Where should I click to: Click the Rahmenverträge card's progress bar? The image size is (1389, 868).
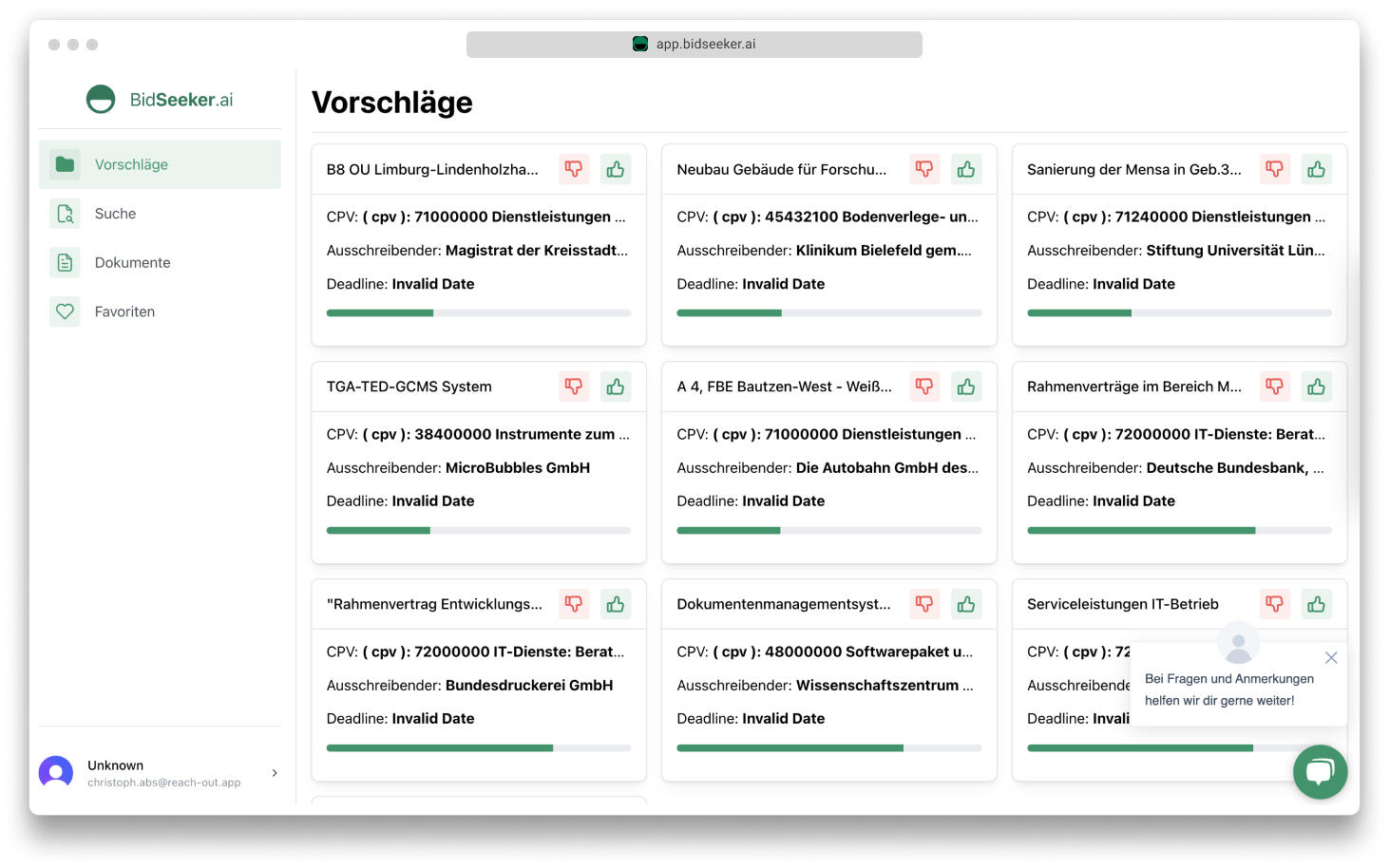pos(1179,531)
